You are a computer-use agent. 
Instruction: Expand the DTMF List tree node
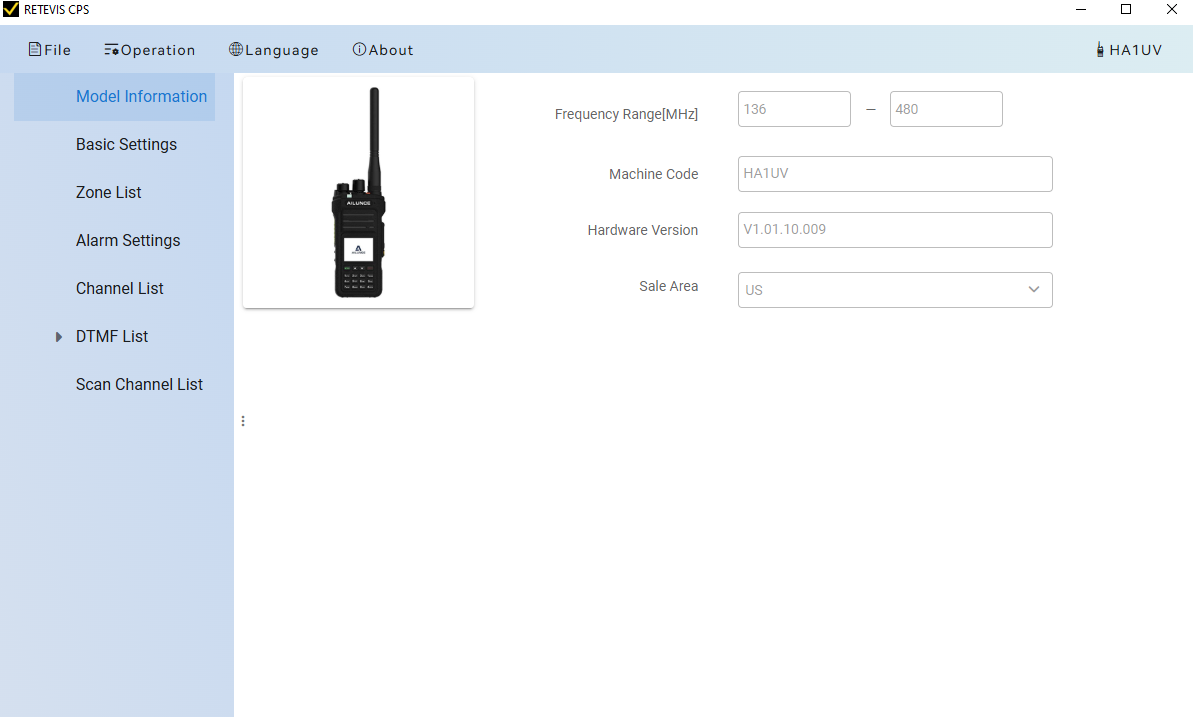point(59,337)
